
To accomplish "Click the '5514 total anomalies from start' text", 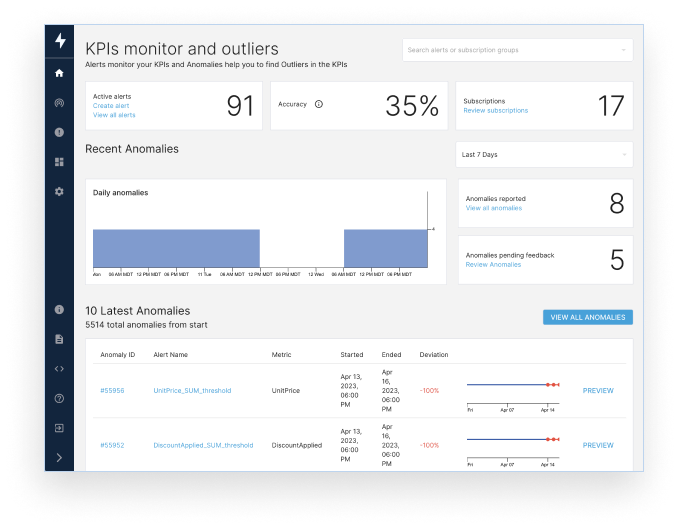I will (x=146, y=325).
